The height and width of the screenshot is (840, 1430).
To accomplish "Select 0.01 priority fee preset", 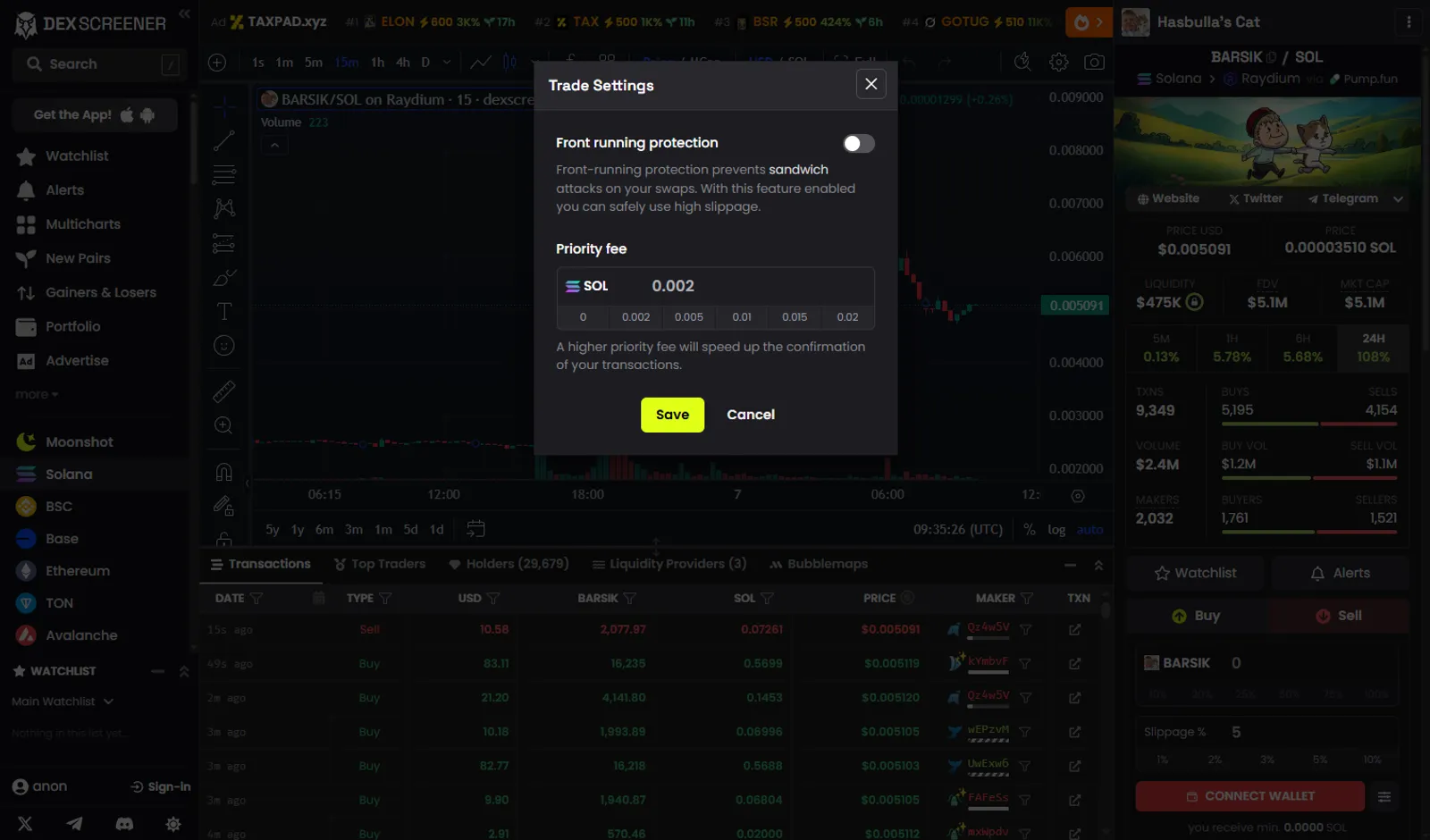I will click(742, 317).
